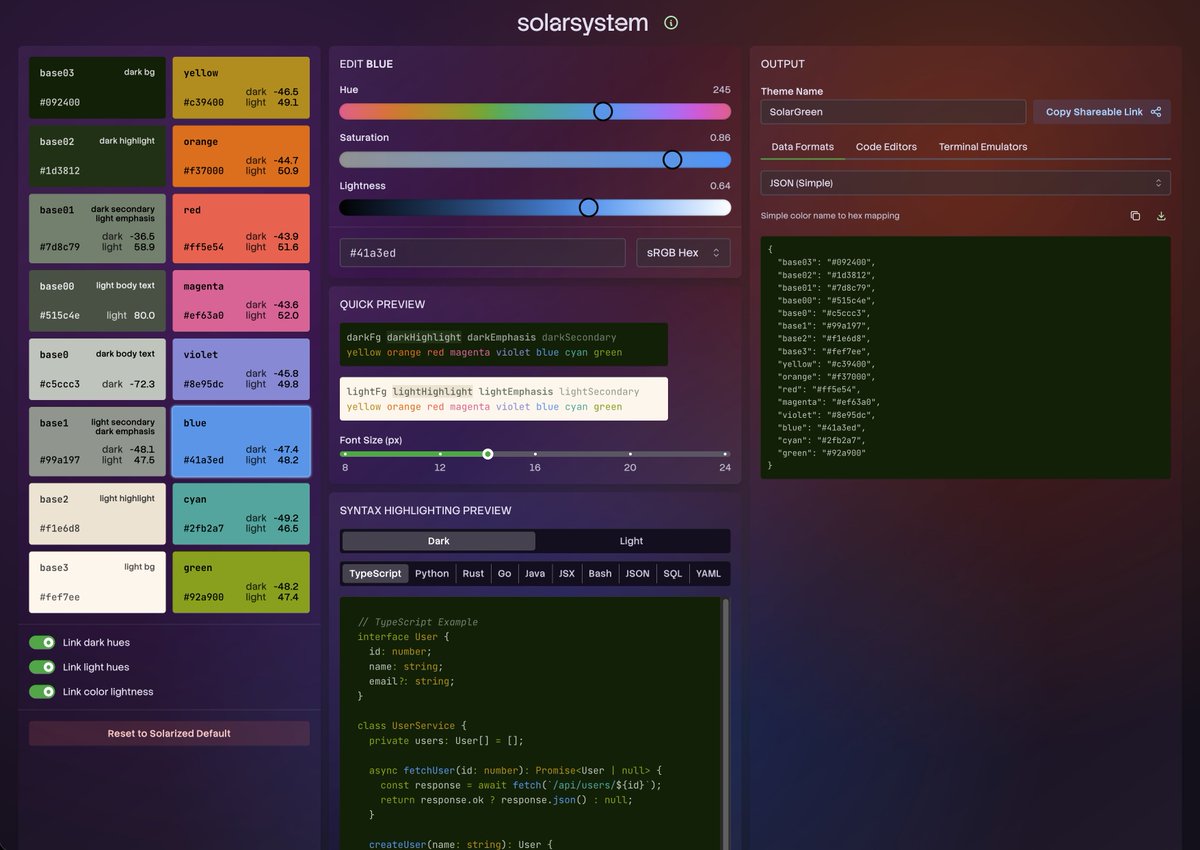The image size is (1200, 850).
Task: Adjust the Lightness slider handle
Action: [588, 207]
